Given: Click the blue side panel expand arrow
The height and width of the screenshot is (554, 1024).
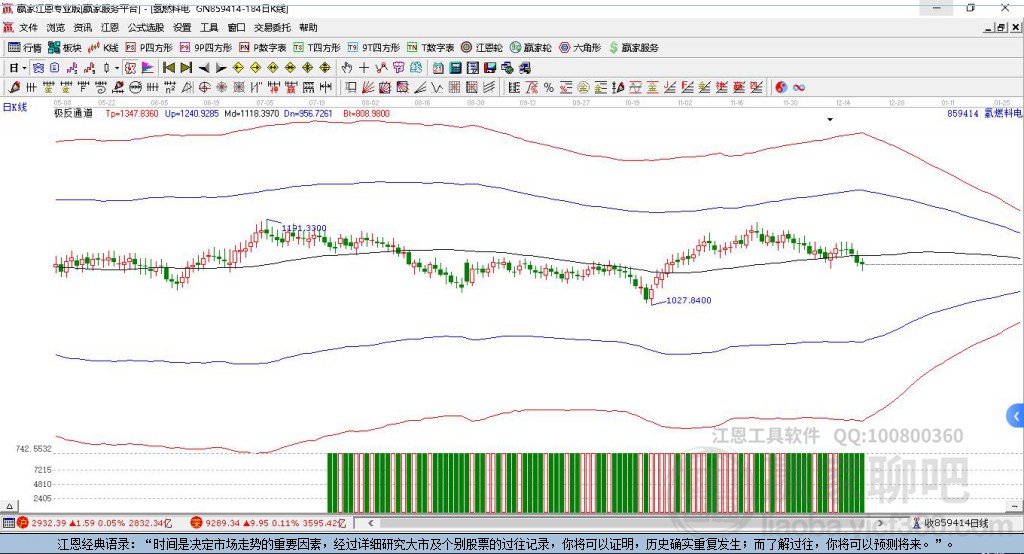Looking at the screenshot, I should pos(1016,415).
